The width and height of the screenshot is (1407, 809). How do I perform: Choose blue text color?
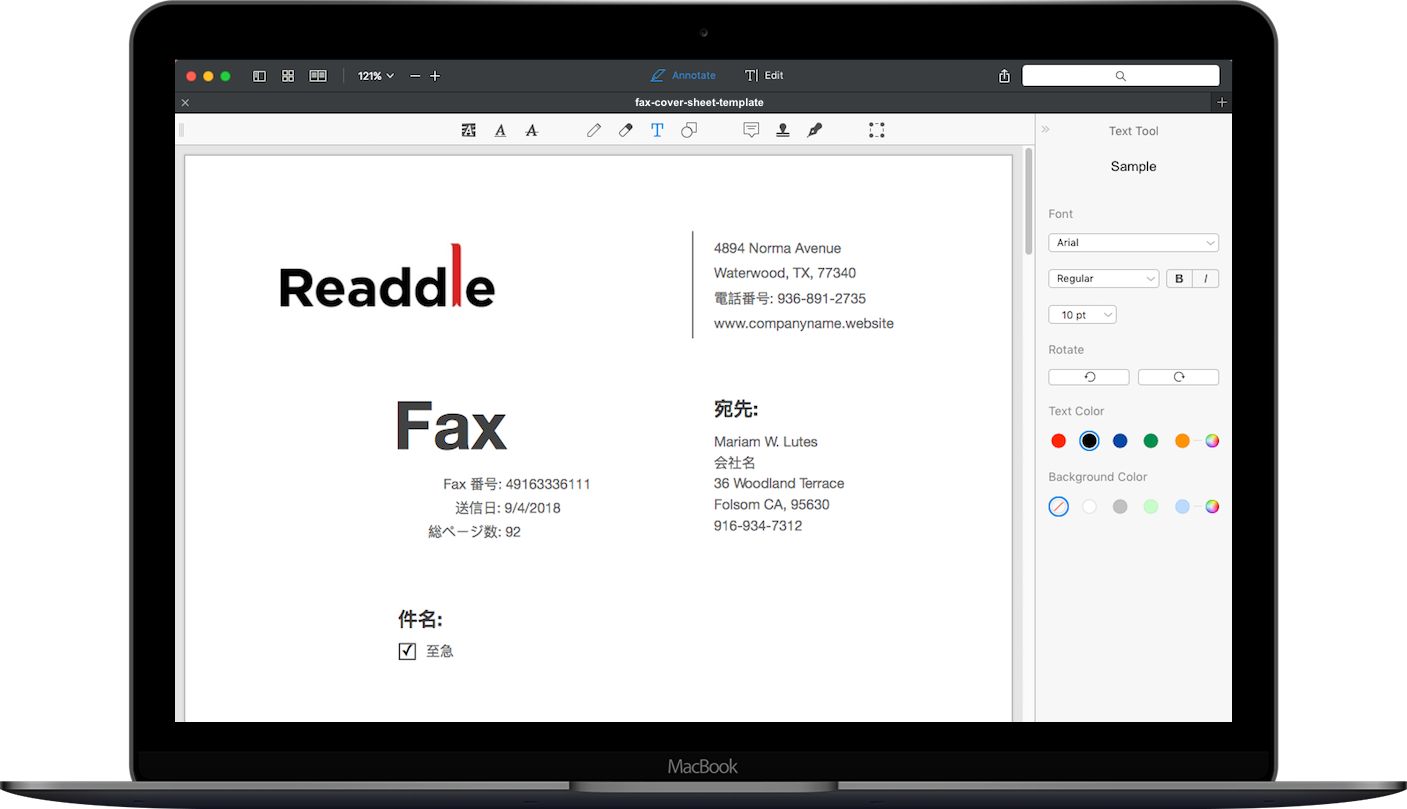(x=1120, y=441)
